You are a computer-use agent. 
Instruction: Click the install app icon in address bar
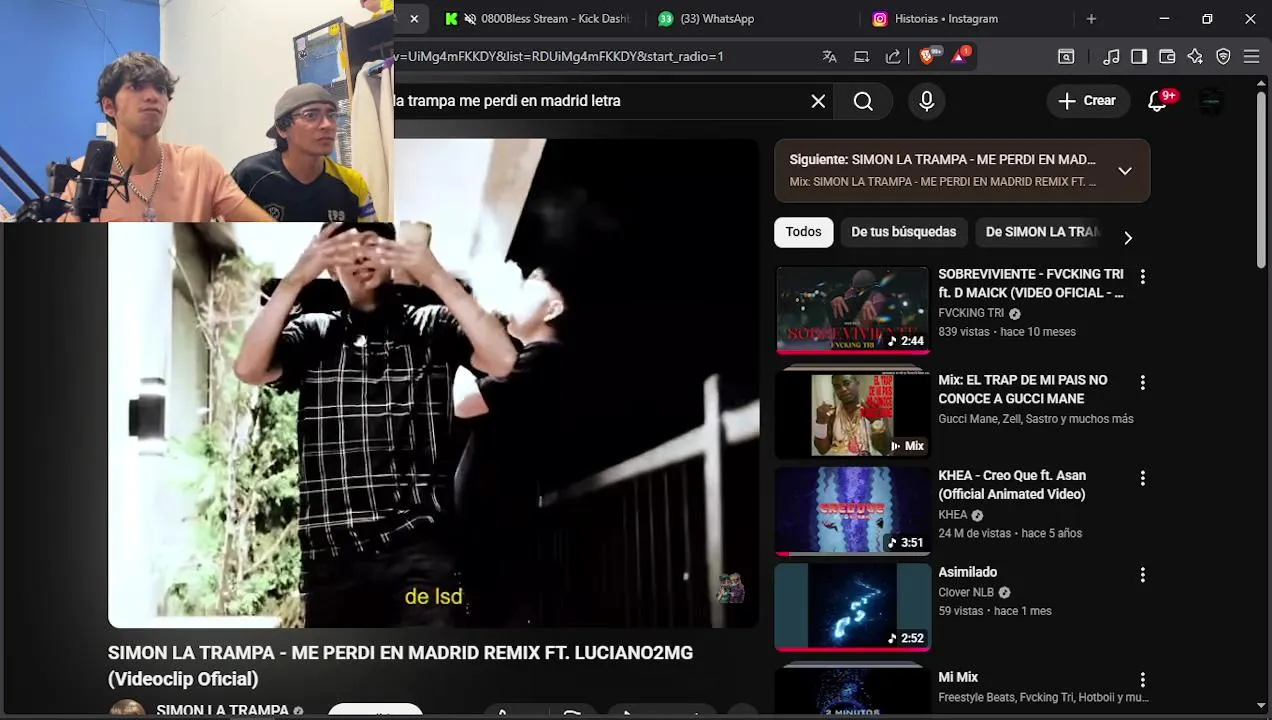click(x=861, y=57)
